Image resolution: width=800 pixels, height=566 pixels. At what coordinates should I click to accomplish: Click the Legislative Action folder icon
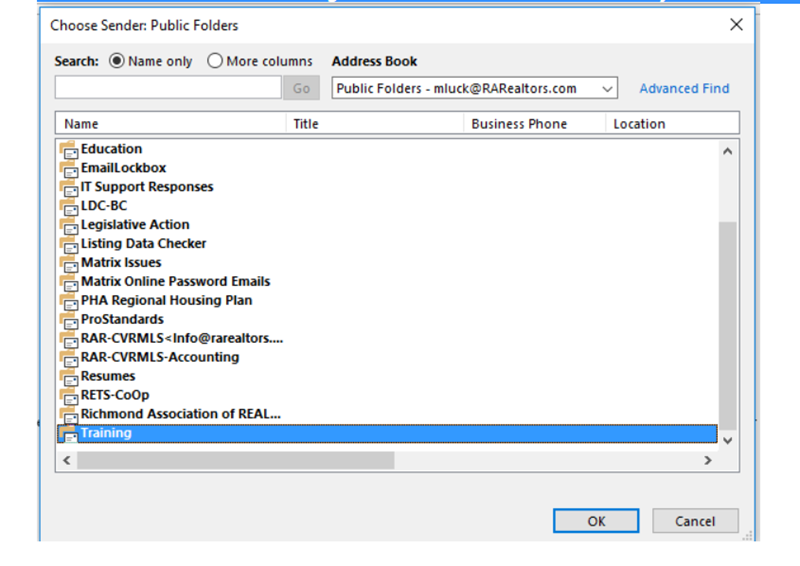[68, 225]
